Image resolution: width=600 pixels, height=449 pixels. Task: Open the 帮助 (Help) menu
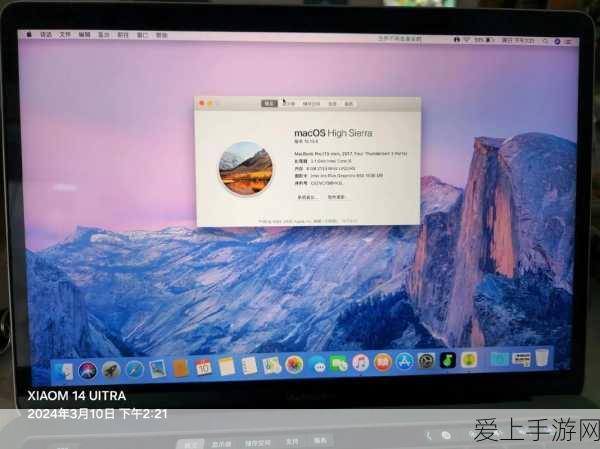(x=161, y=35)
